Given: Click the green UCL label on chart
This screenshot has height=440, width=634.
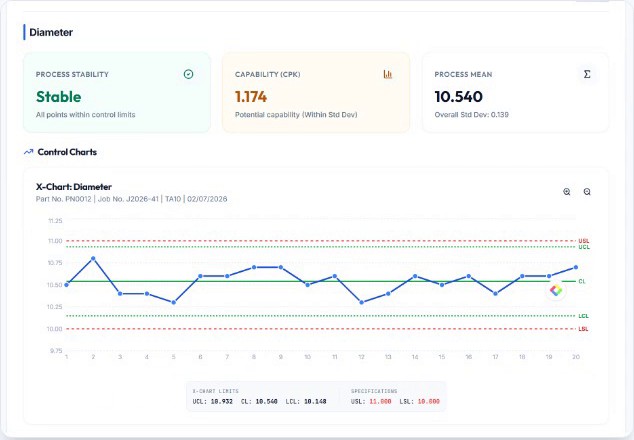Looking at the screenshot, I should pyautogui.click(x=583, y=247).
